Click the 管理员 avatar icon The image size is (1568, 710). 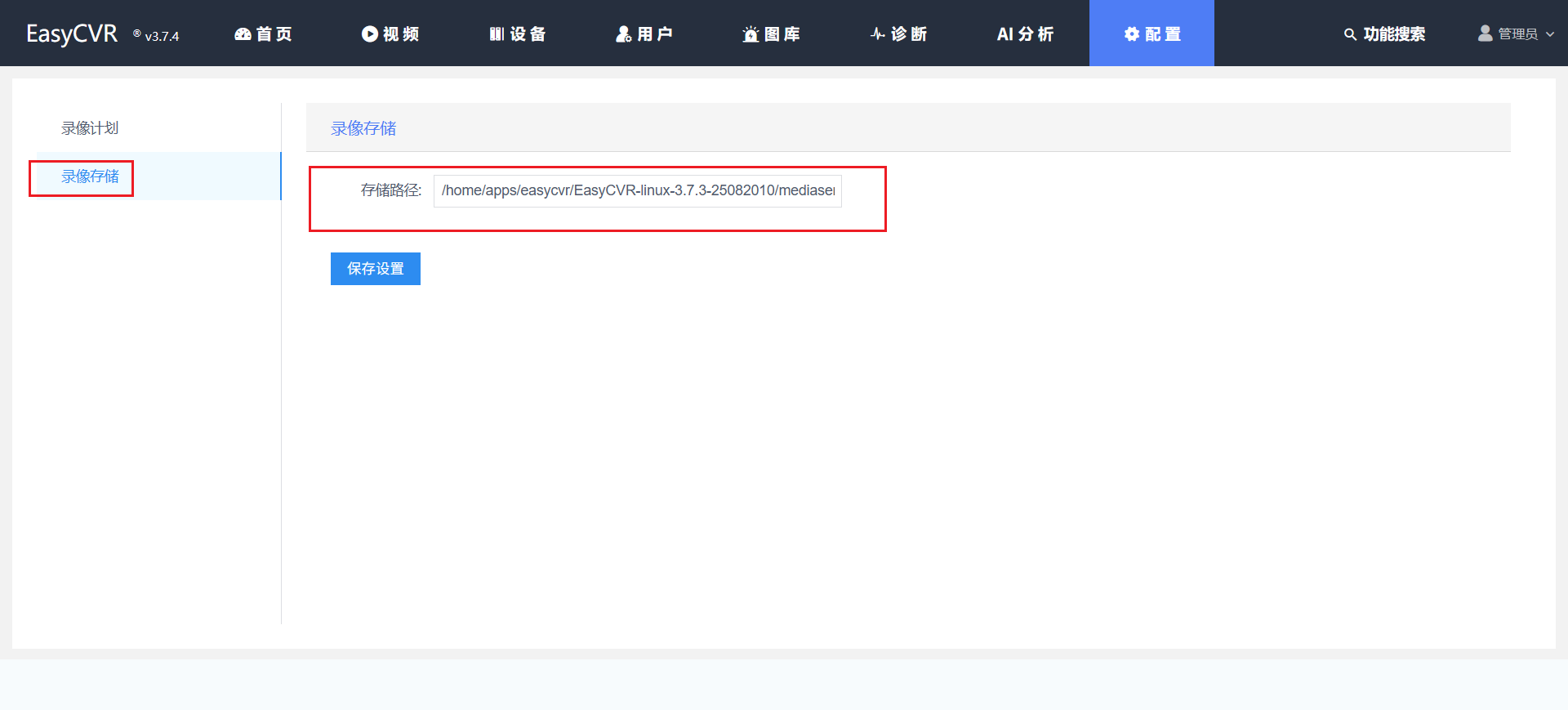pos(1486,33)
